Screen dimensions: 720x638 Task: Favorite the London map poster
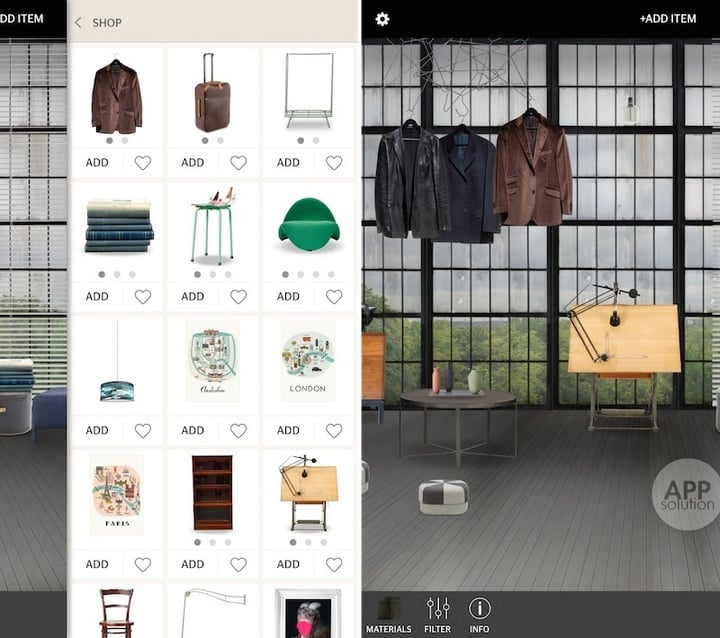point(334,430)
